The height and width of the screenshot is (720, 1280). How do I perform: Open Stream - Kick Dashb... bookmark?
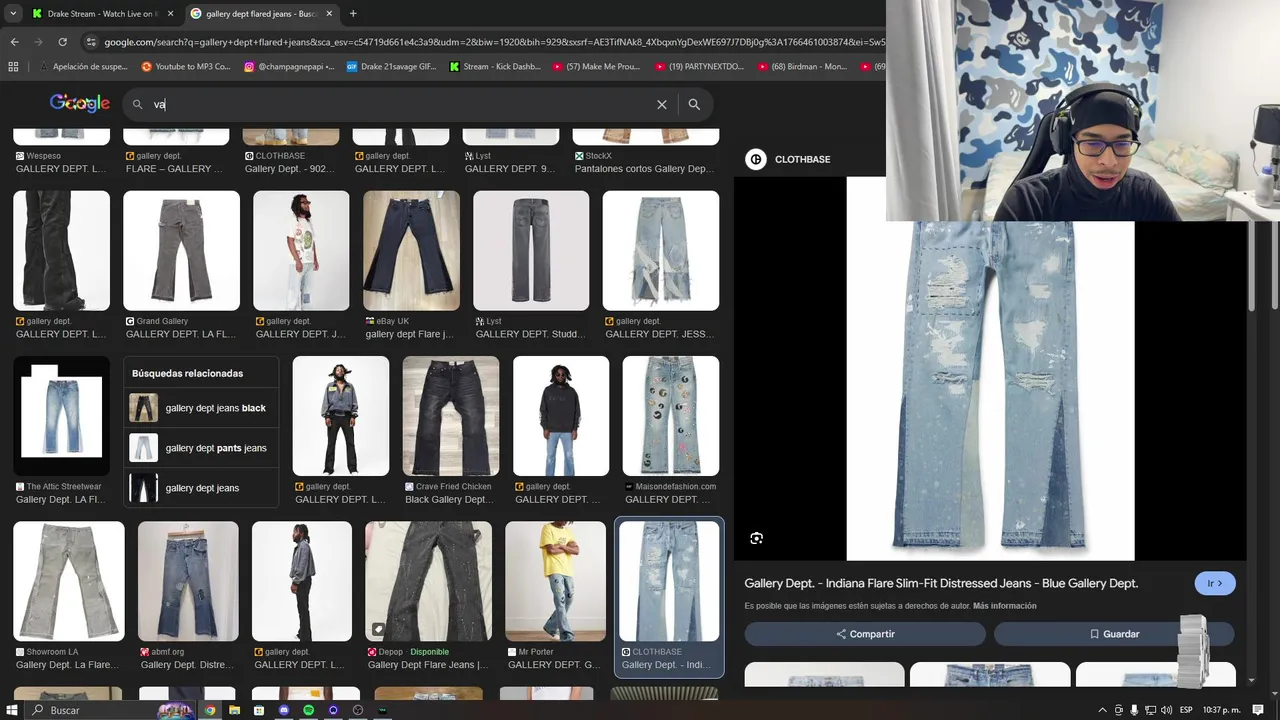[494, 67]
